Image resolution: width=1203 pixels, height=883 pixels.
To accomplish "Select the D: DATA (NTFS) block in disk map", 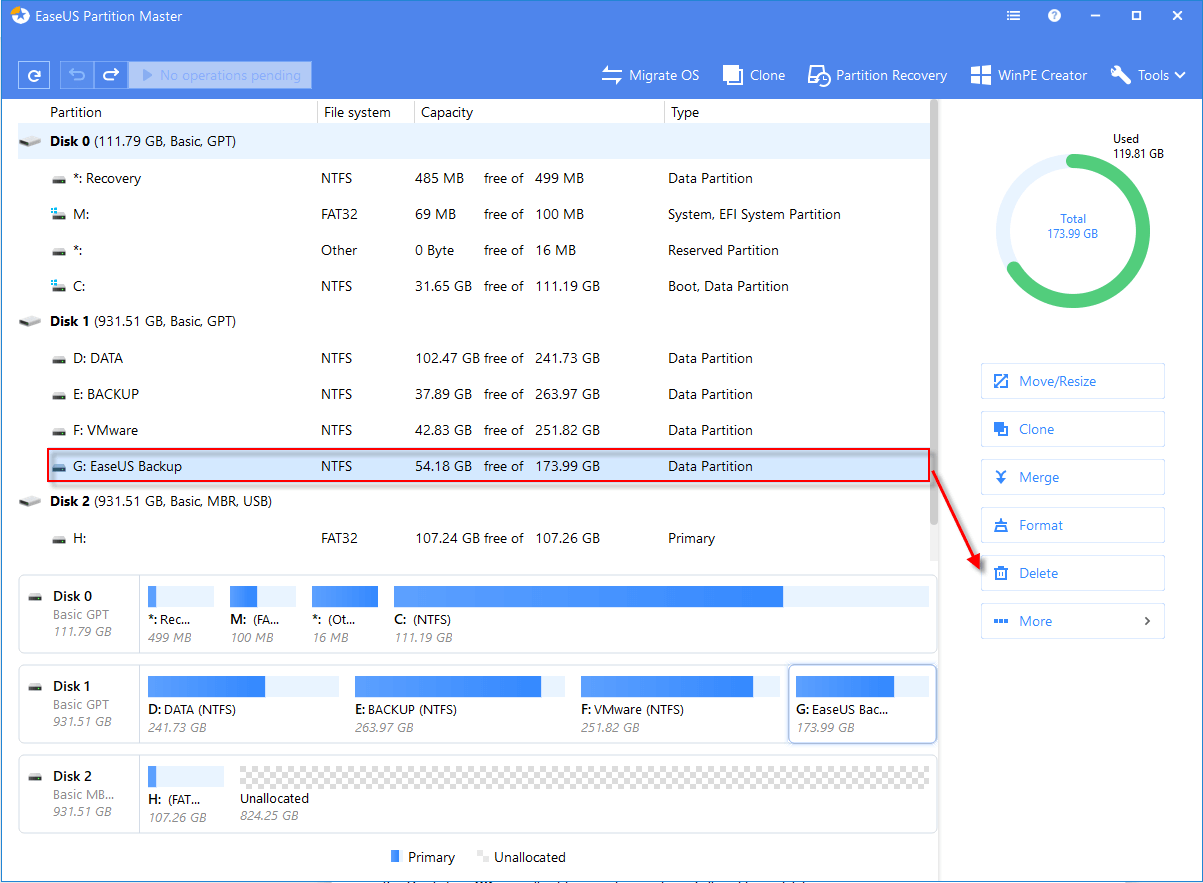I will click(x=243, y=705).
